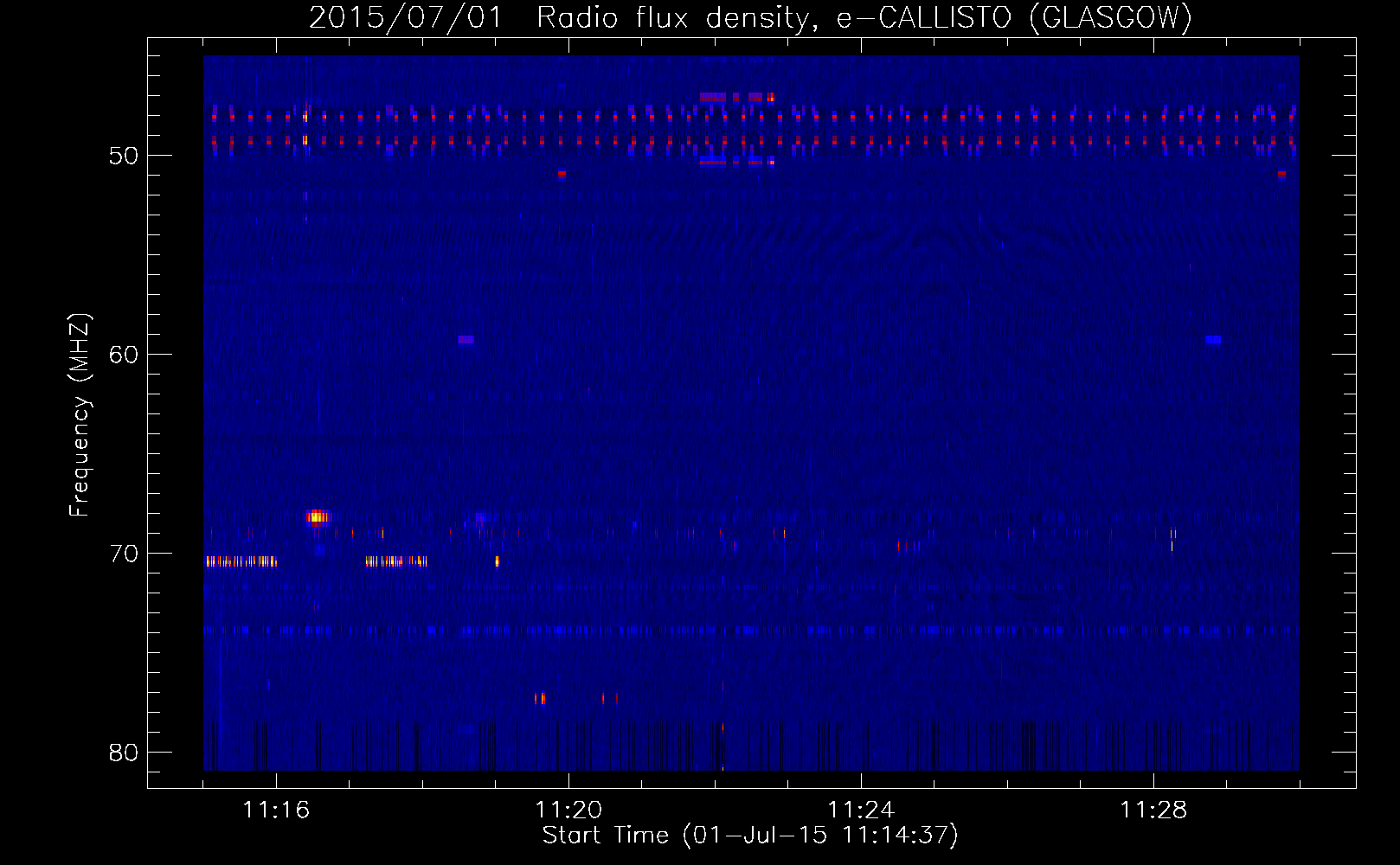
Task: Select the 11:28 time axis label
Action: tap(1153, 811)
